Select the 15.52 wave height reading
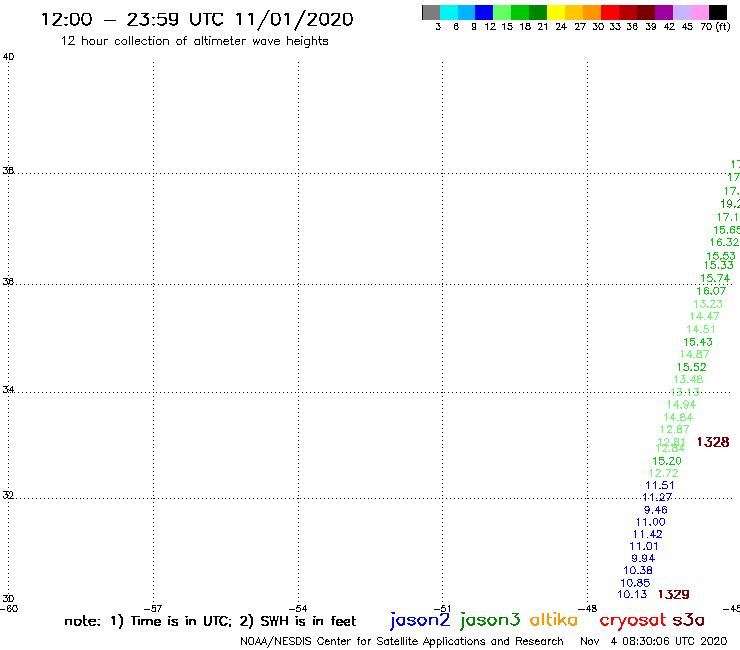Screen dimensions: 740x650 click(691, 367)
